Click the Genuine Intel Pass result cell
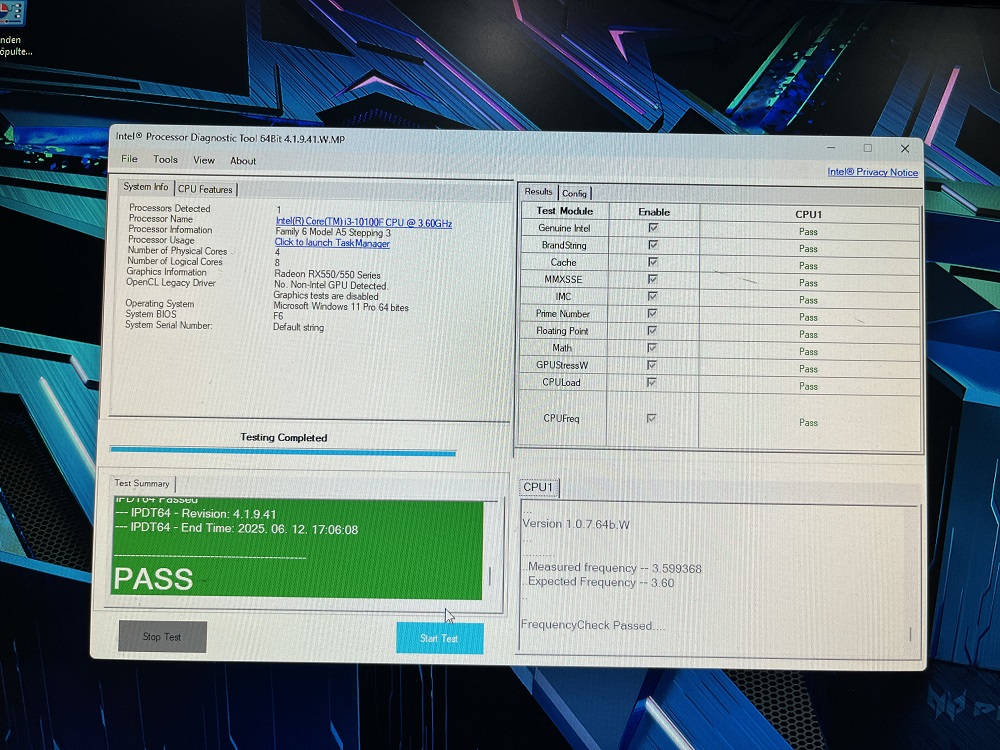1000x750 pixels. (x=808, y=232)
